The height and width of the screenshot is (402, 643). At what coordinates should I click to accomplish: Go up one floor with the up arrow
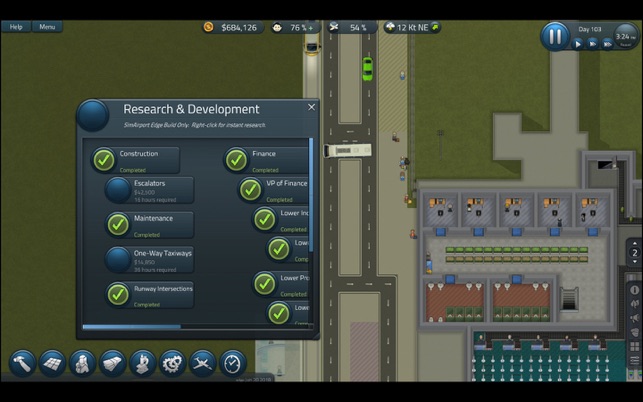pos(634,244)
